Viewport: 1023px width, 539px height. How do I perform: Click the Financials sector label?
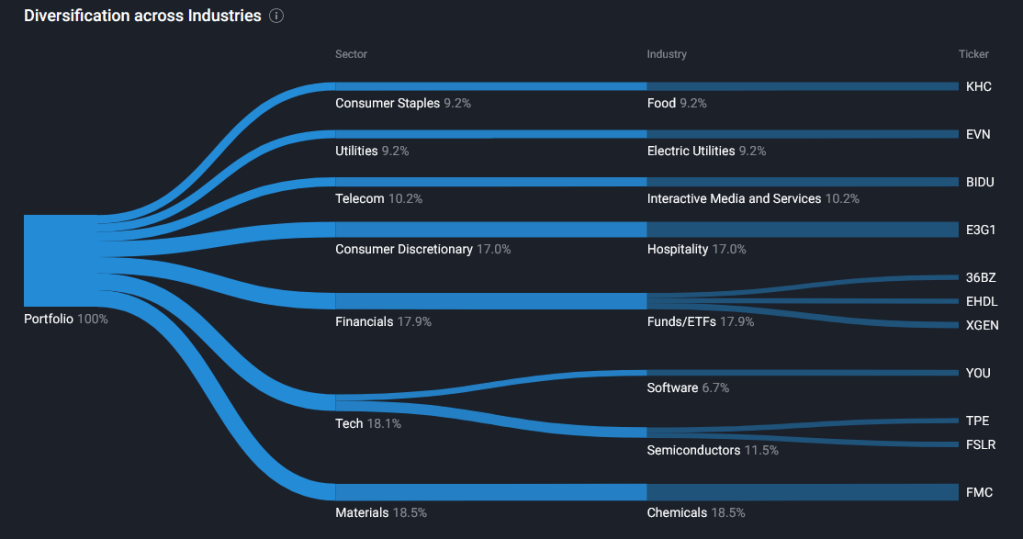pyautogui.click(x=364, y=322)
